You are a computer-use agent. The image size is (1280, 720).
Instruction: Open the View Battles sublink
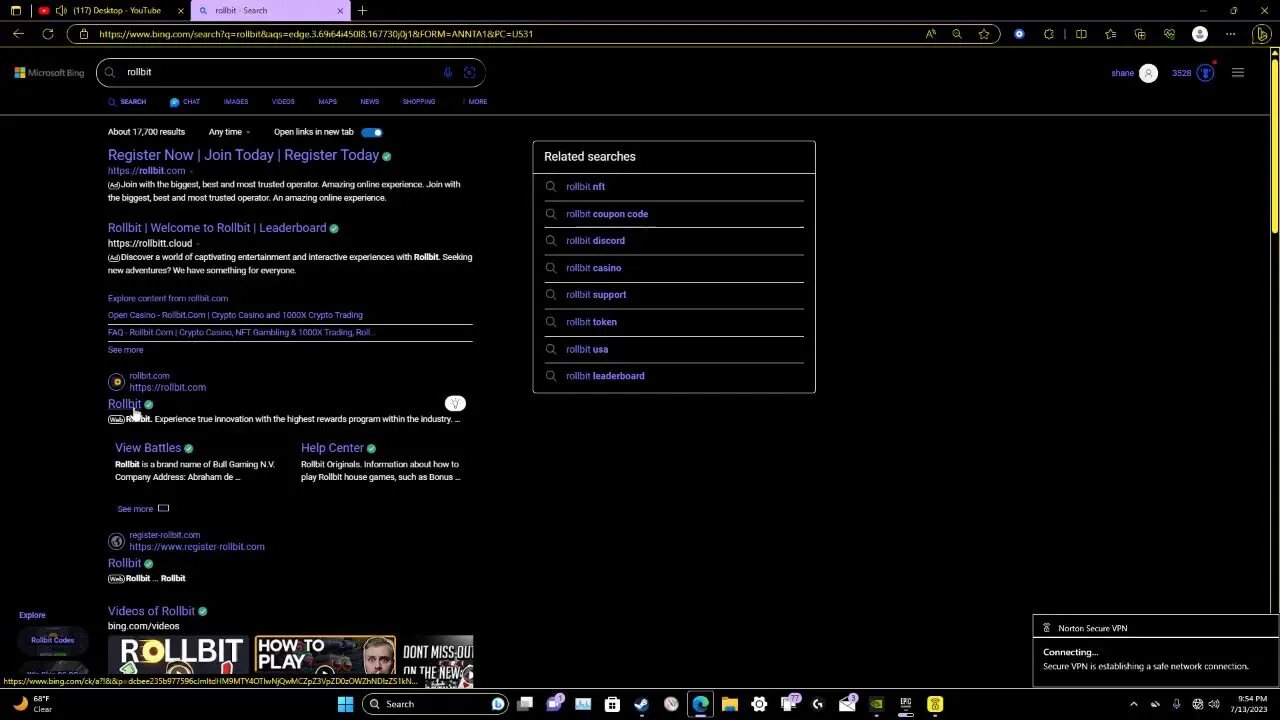click(x=148, y=448)
